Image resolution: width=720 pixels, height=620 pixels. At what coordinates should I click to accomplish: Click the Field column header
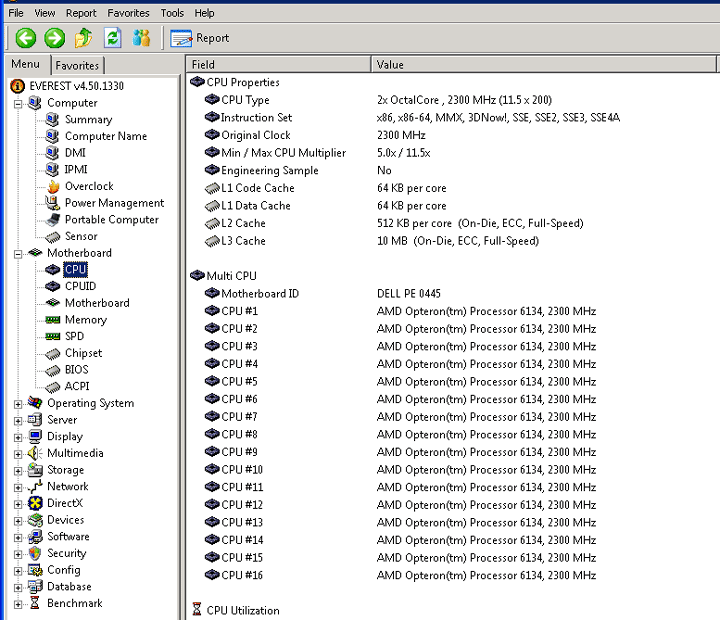(x=278, y=64)
